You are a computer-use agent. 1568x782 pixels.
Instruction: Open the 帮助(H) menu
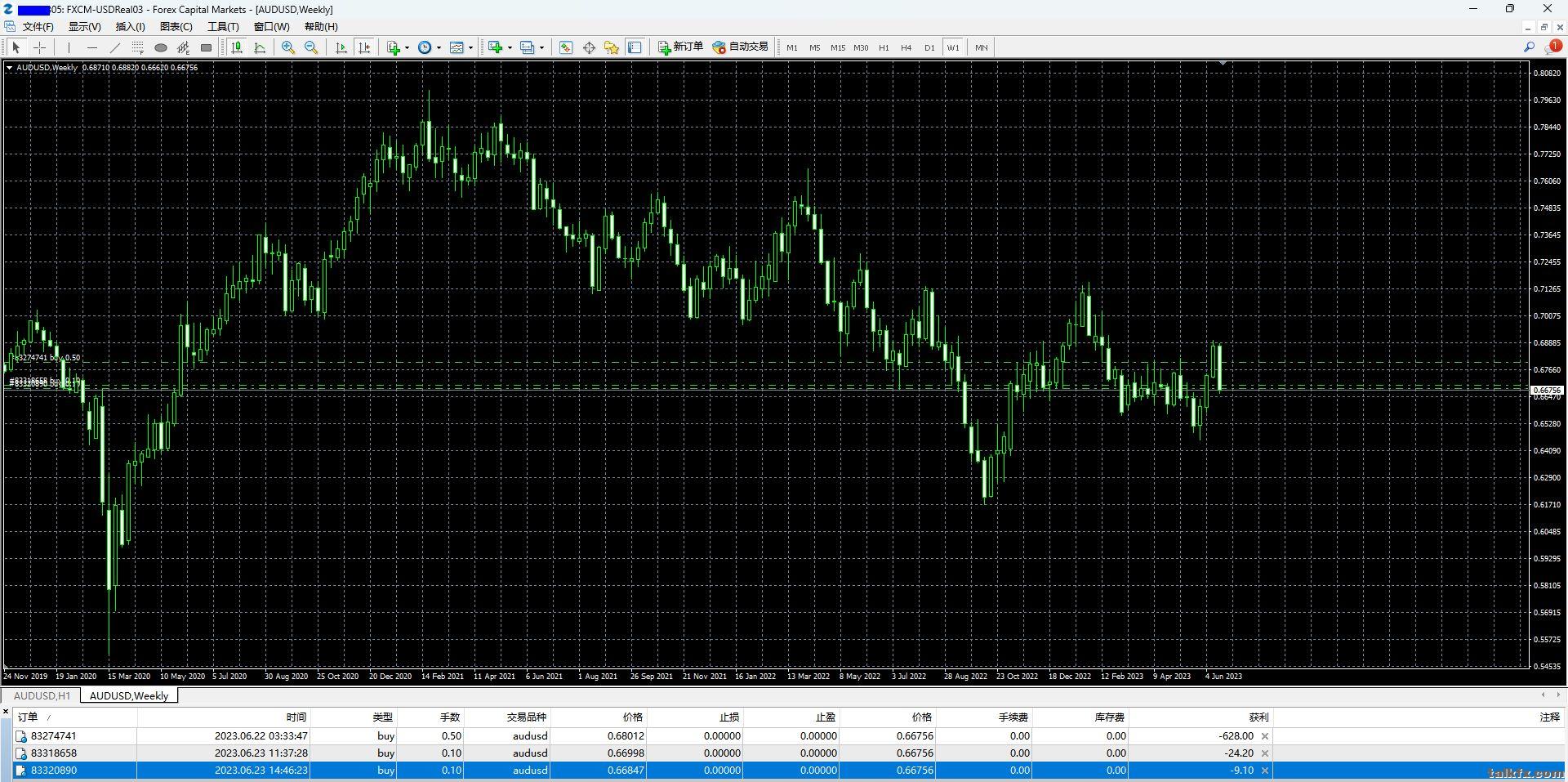click(321, 27)
